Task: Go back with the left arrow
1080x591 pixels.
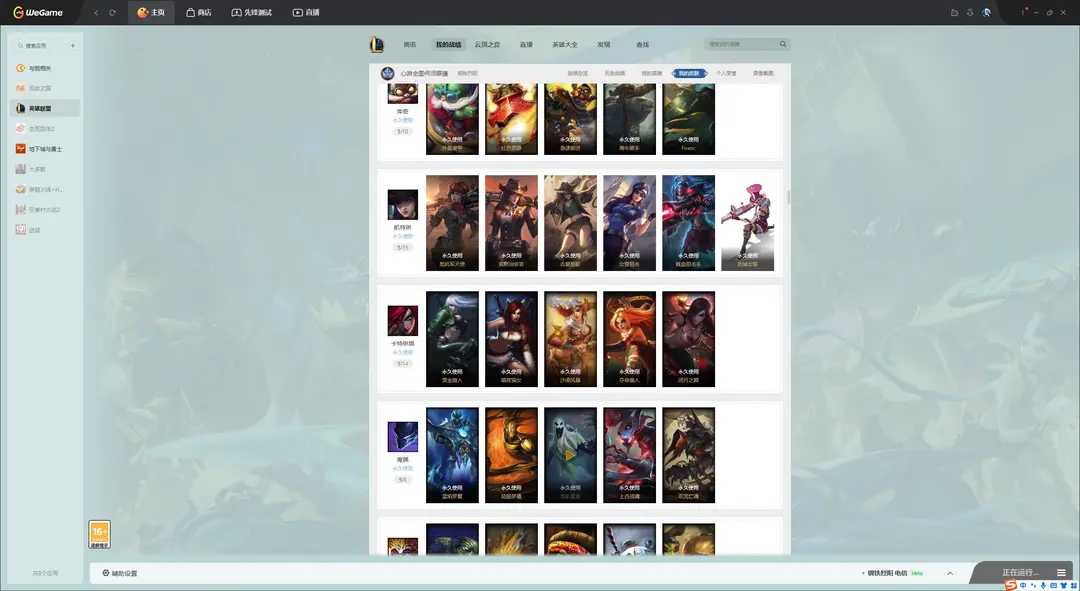Action: click(x=96, y=12)
